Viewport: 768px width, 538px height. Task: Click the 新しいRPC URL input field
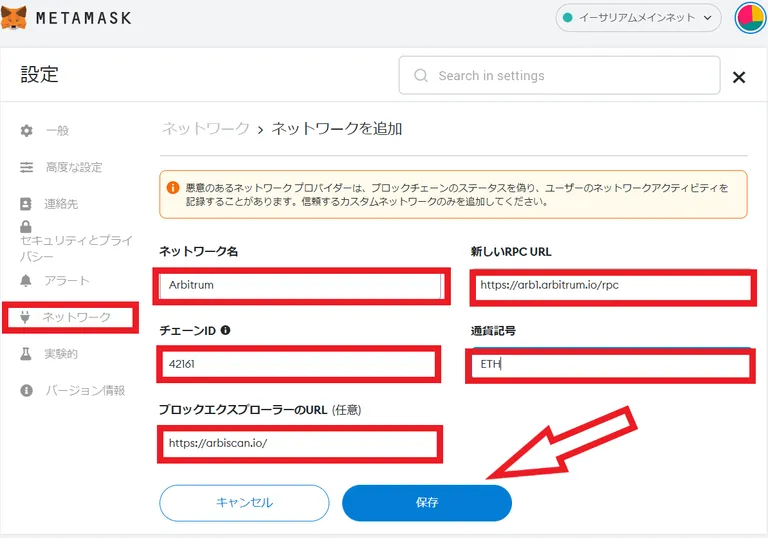pyautogui.click(x=612, y=286)
